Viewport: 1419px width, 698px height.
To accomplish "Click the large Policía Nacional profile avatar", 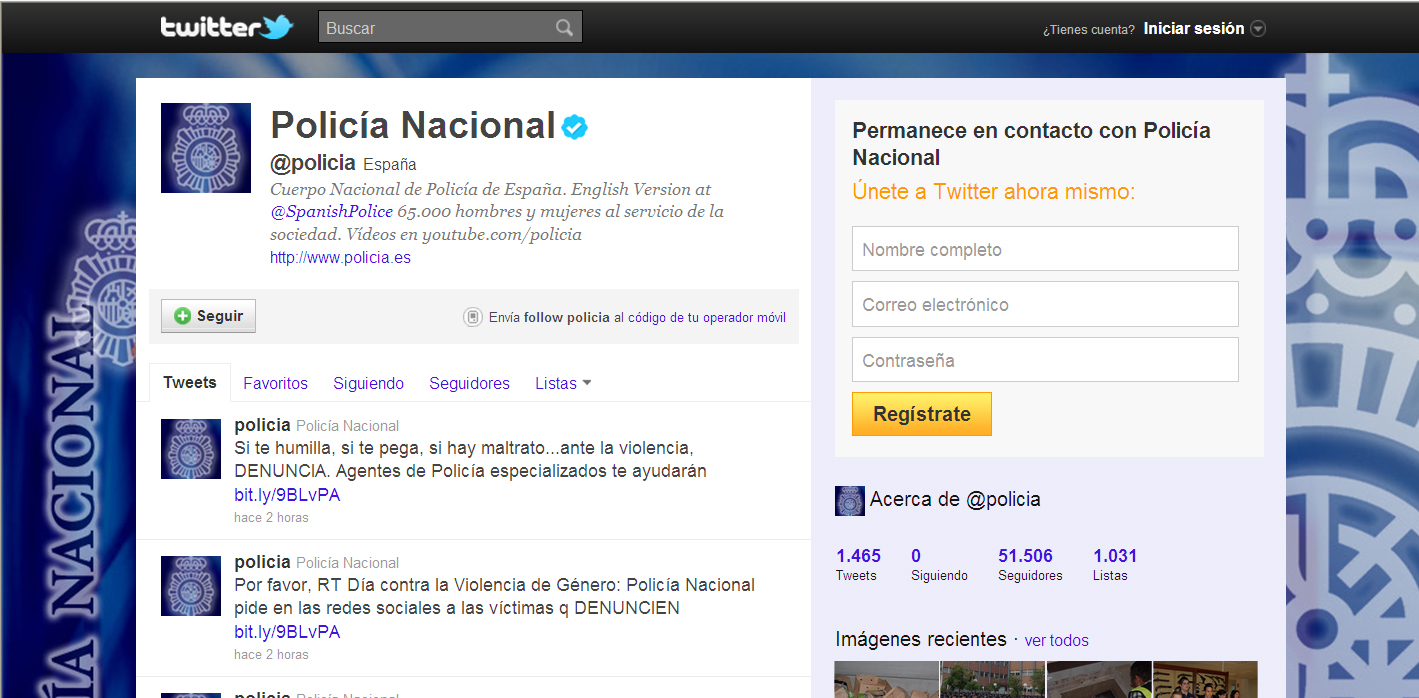I will 206,148.
